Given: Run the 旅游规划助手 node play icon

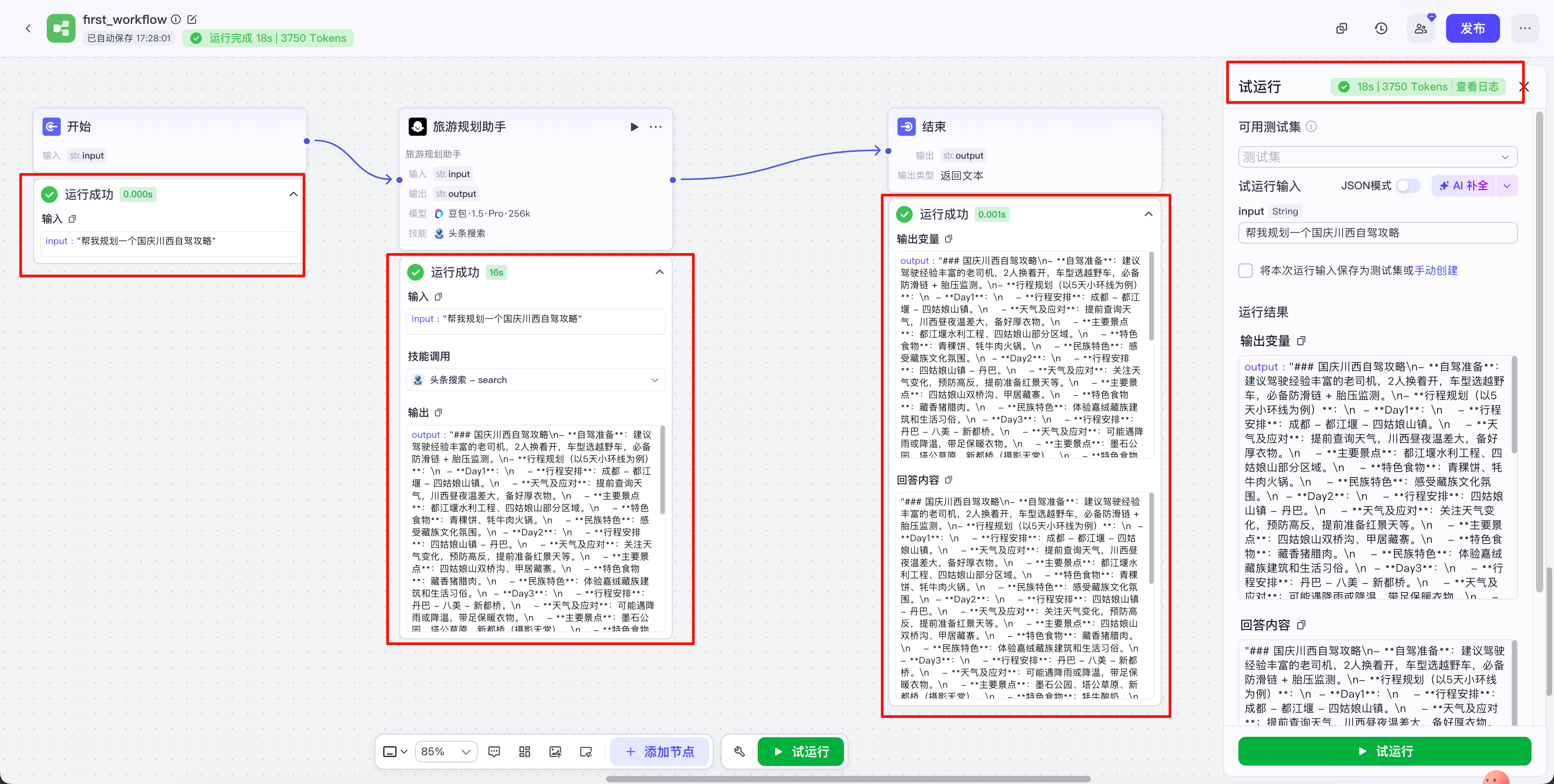Looking at the screenshot, I should [x=634, y=127].
